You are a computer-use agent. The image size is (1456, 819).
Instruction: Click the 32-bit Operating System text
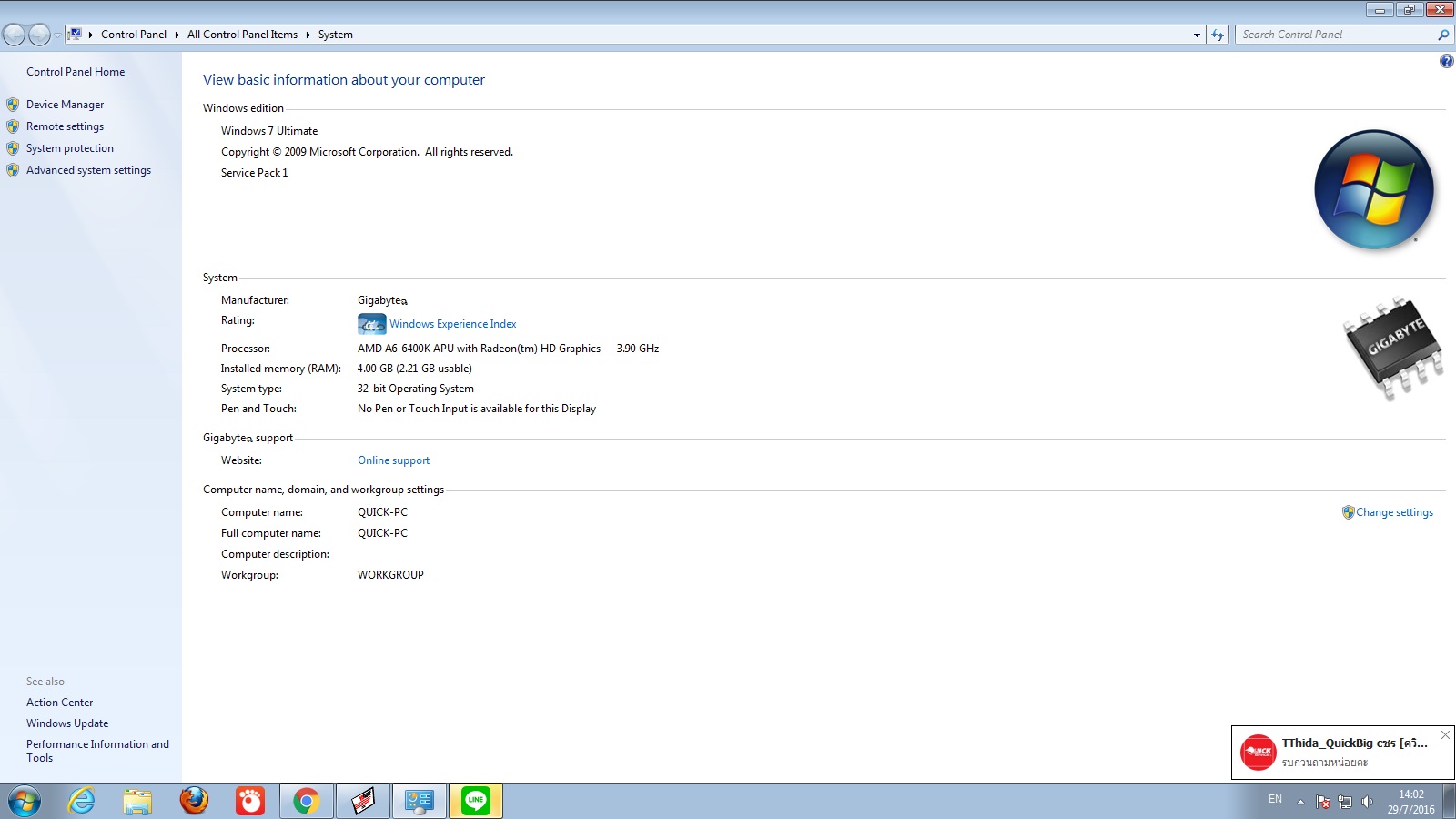415,389
